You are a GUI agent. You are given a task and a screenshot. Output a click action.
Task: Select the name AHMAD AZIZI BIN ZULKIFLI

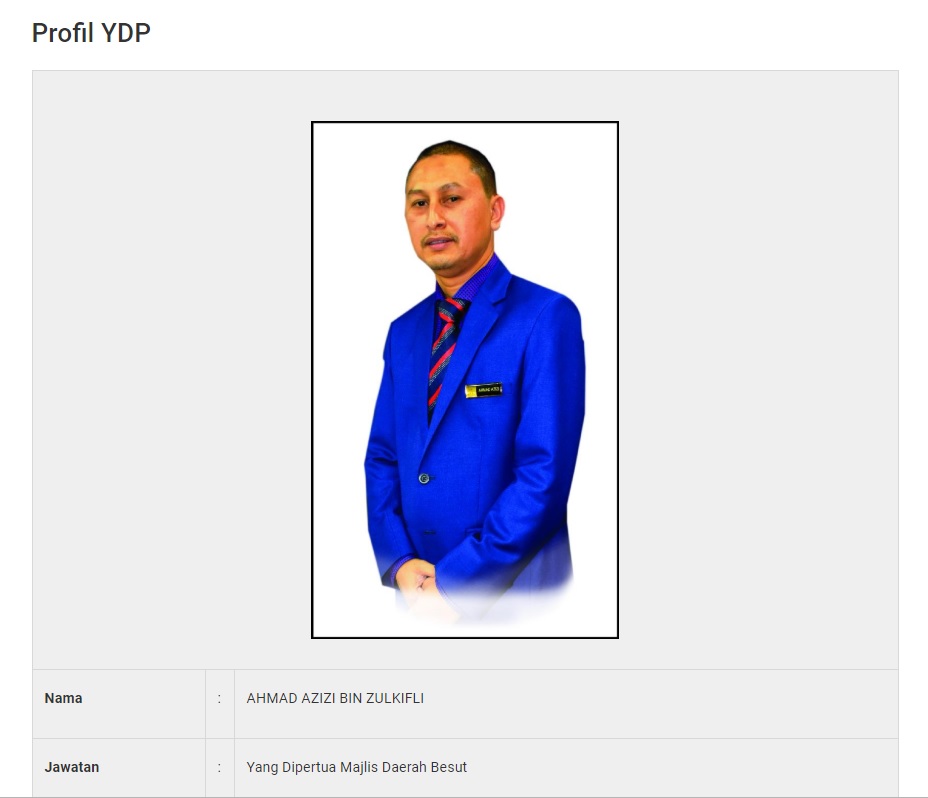pyautogui.click(x=335, y=698)
